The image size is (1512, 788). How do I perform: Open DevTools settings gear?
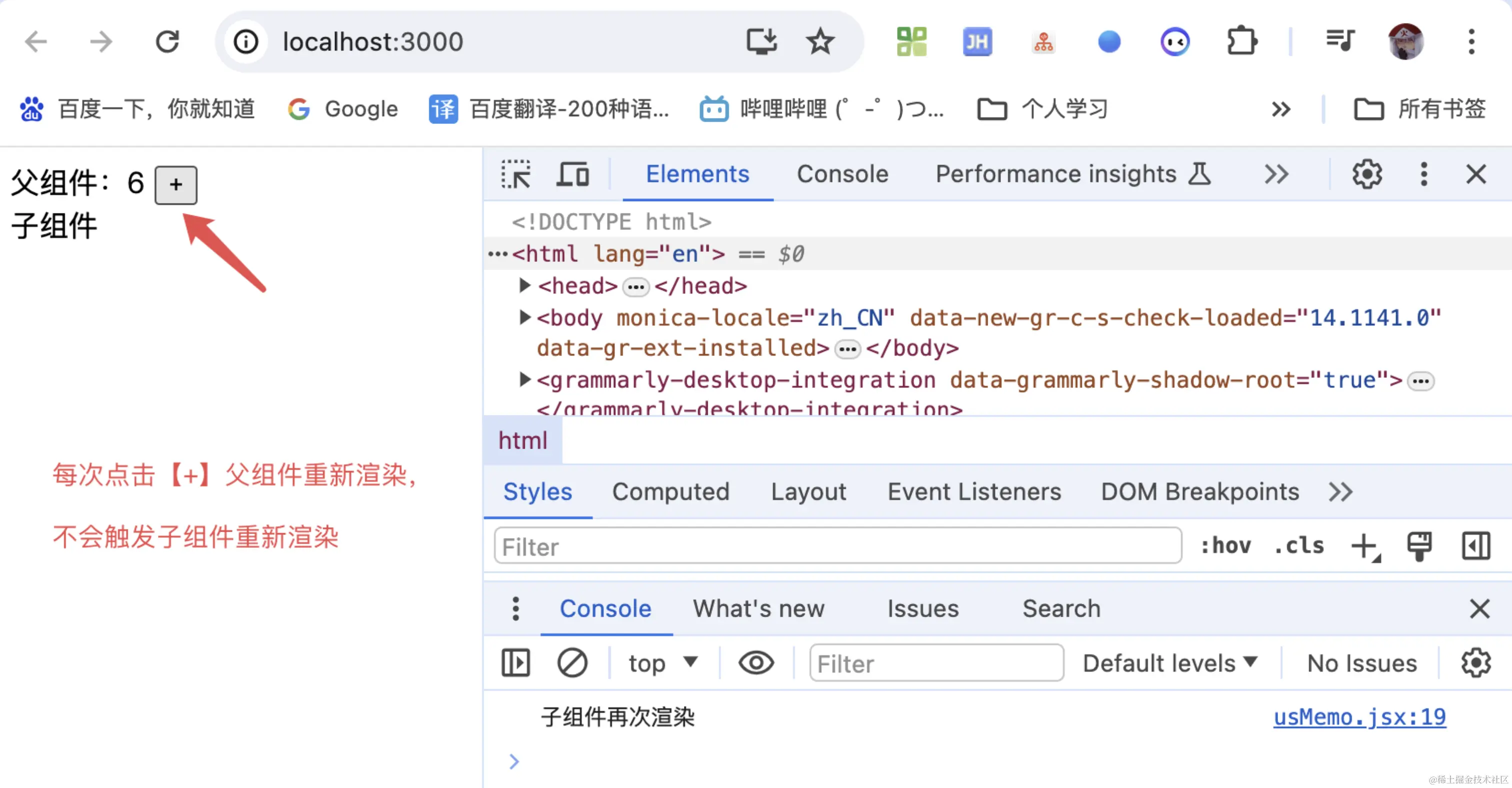(1367, 174)
